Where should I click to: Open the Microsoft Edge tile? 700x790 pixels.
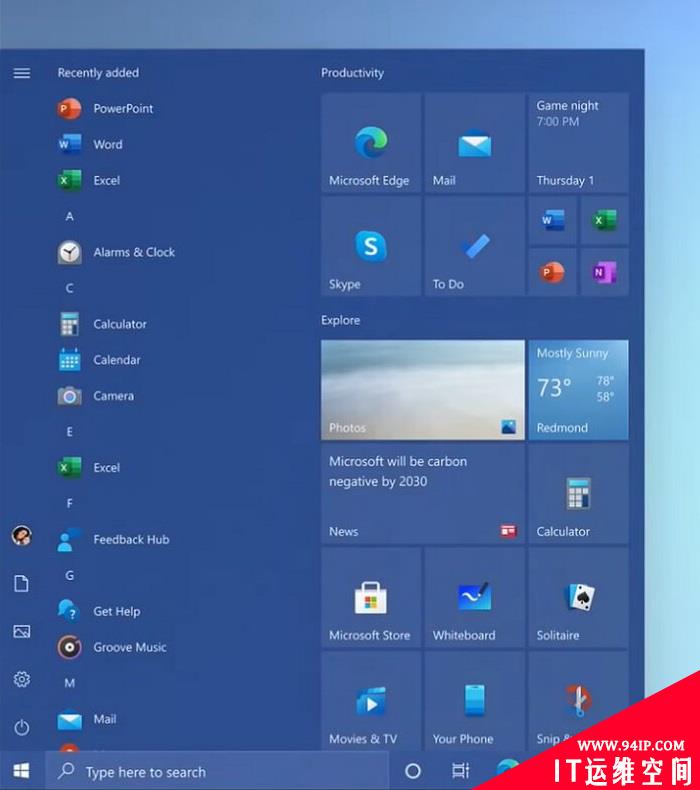370,143
